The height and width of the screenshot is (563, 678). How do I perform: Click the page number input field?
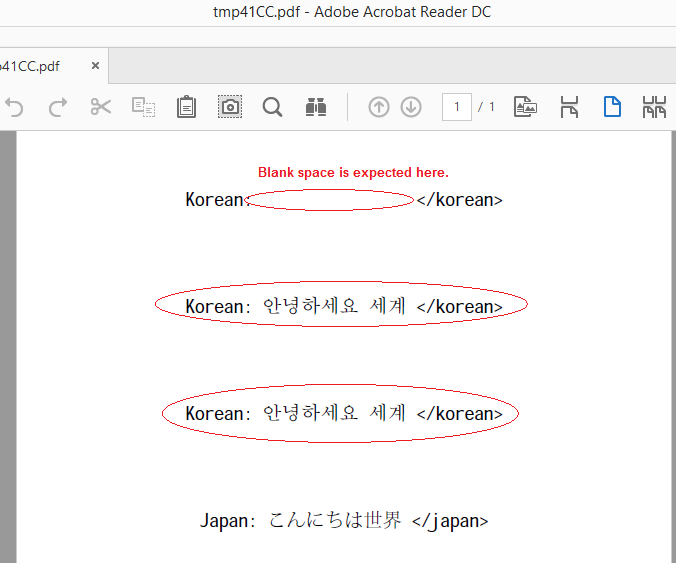[x=457, y=107]
